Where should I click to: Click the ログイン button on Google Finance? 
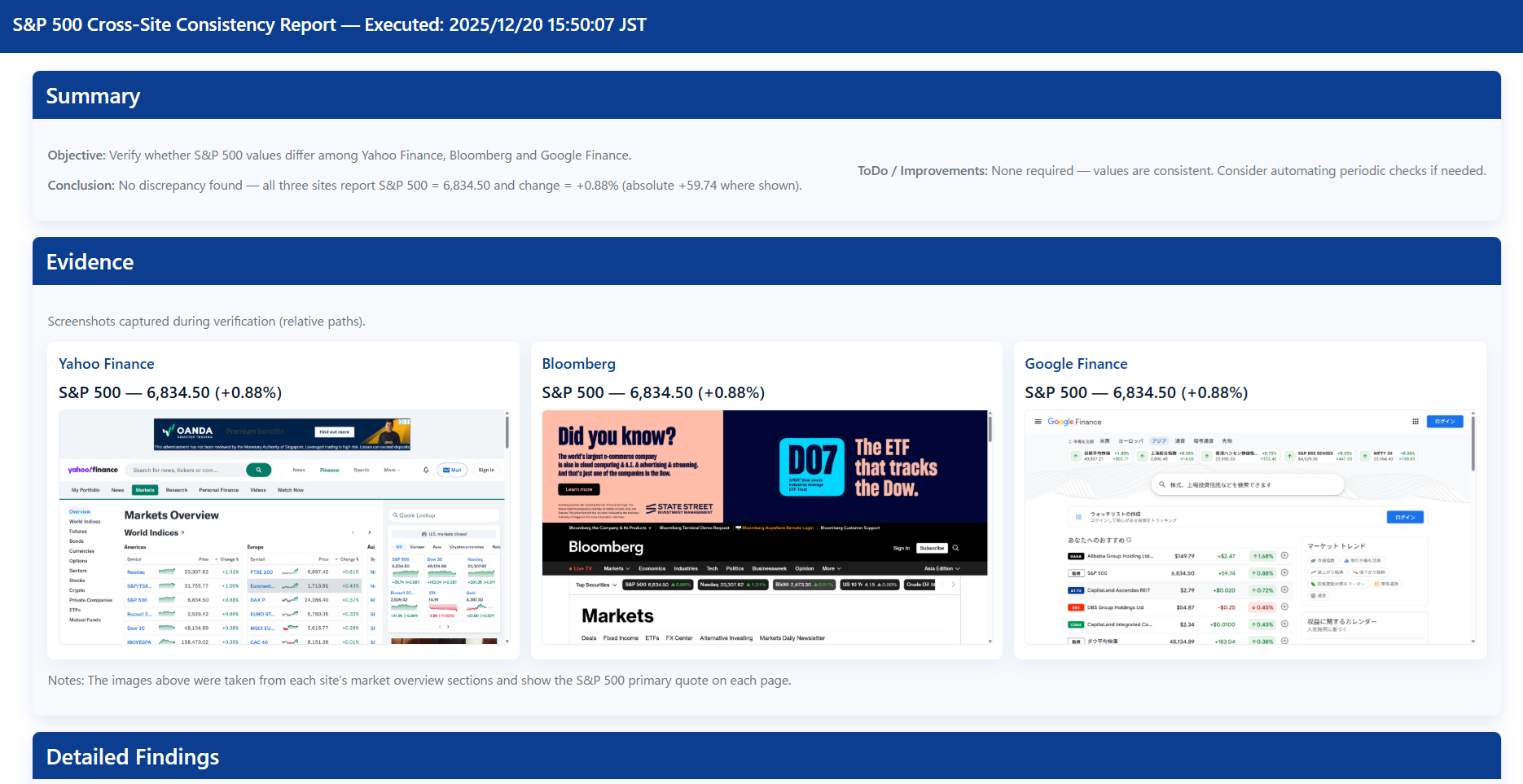(x=1446, y=422)
